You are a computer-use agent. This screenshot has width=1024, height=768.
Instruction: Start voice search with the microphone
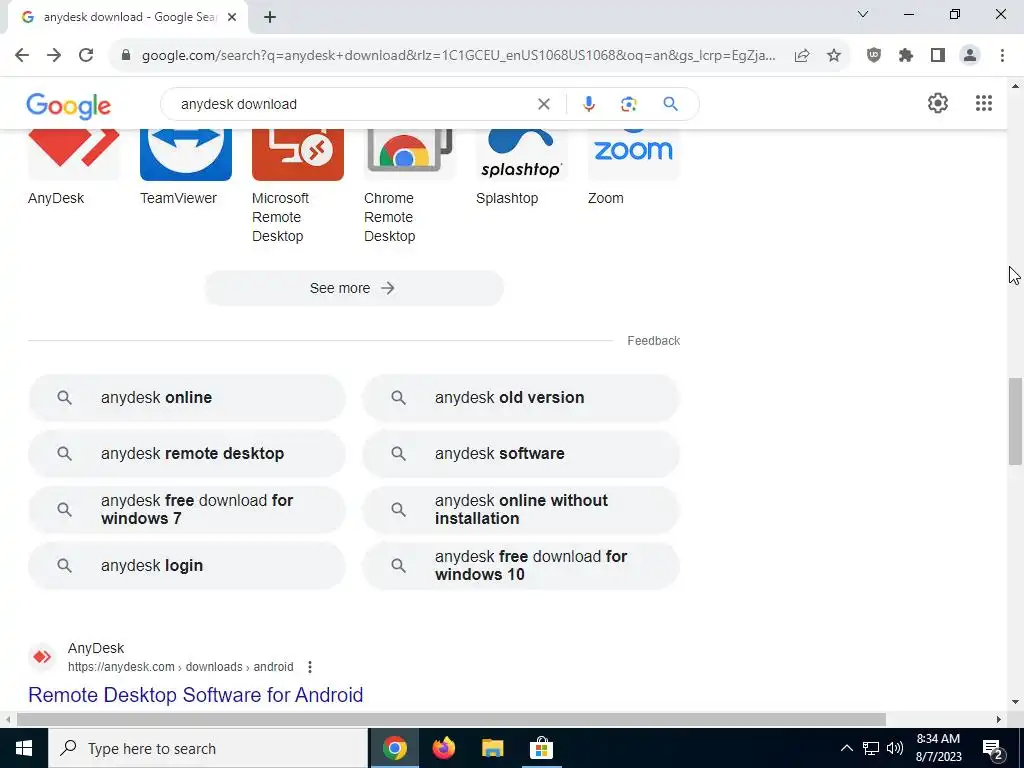pos(588,104)
